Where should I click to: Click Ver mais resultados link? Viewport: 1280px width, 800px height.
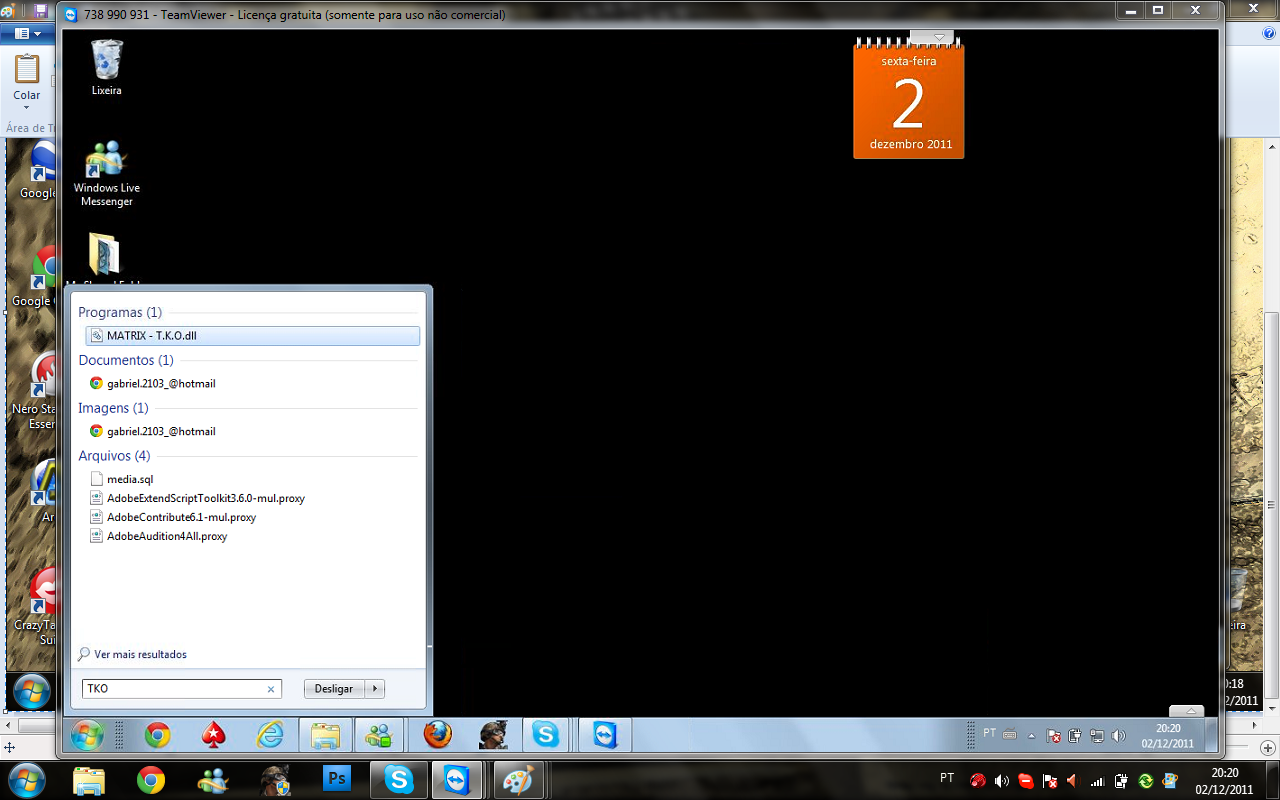click(x=140, y=654)
